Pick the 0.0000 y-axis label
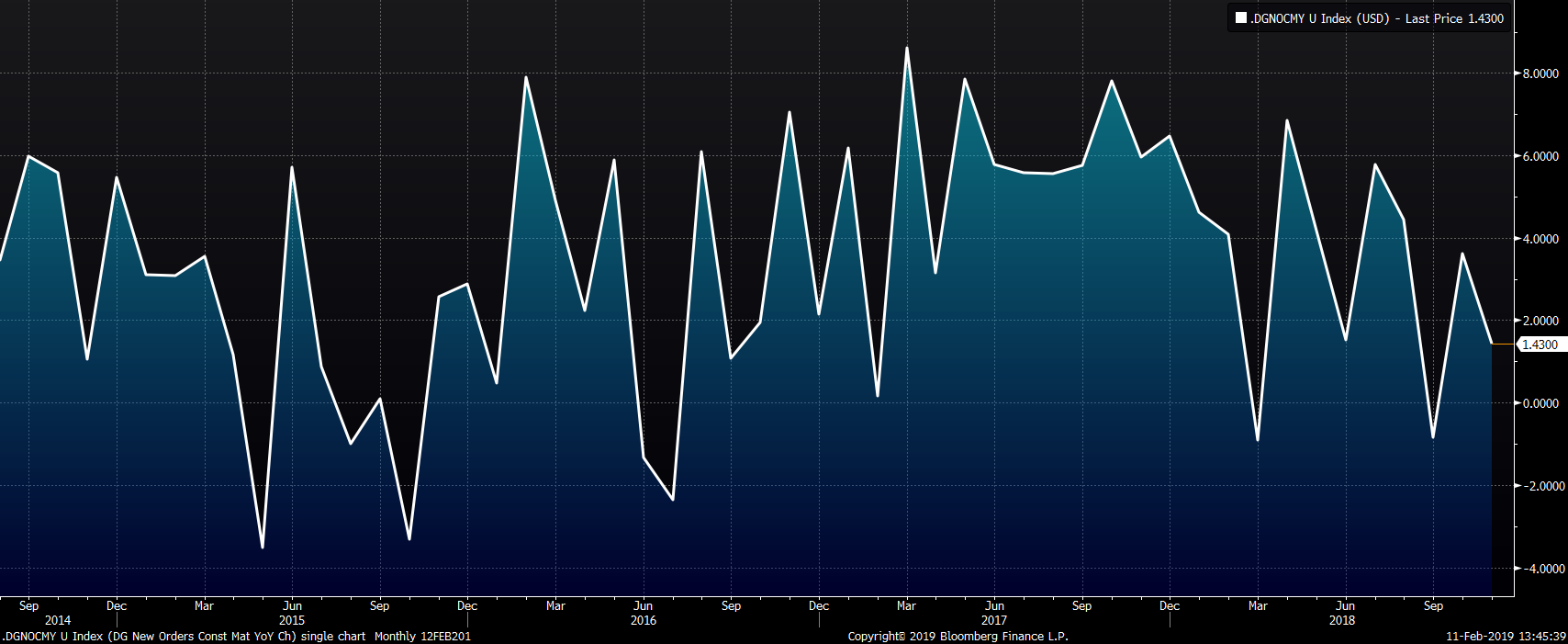The height and width of the screenshot is (644, 1568). [x=1540, y=403]
